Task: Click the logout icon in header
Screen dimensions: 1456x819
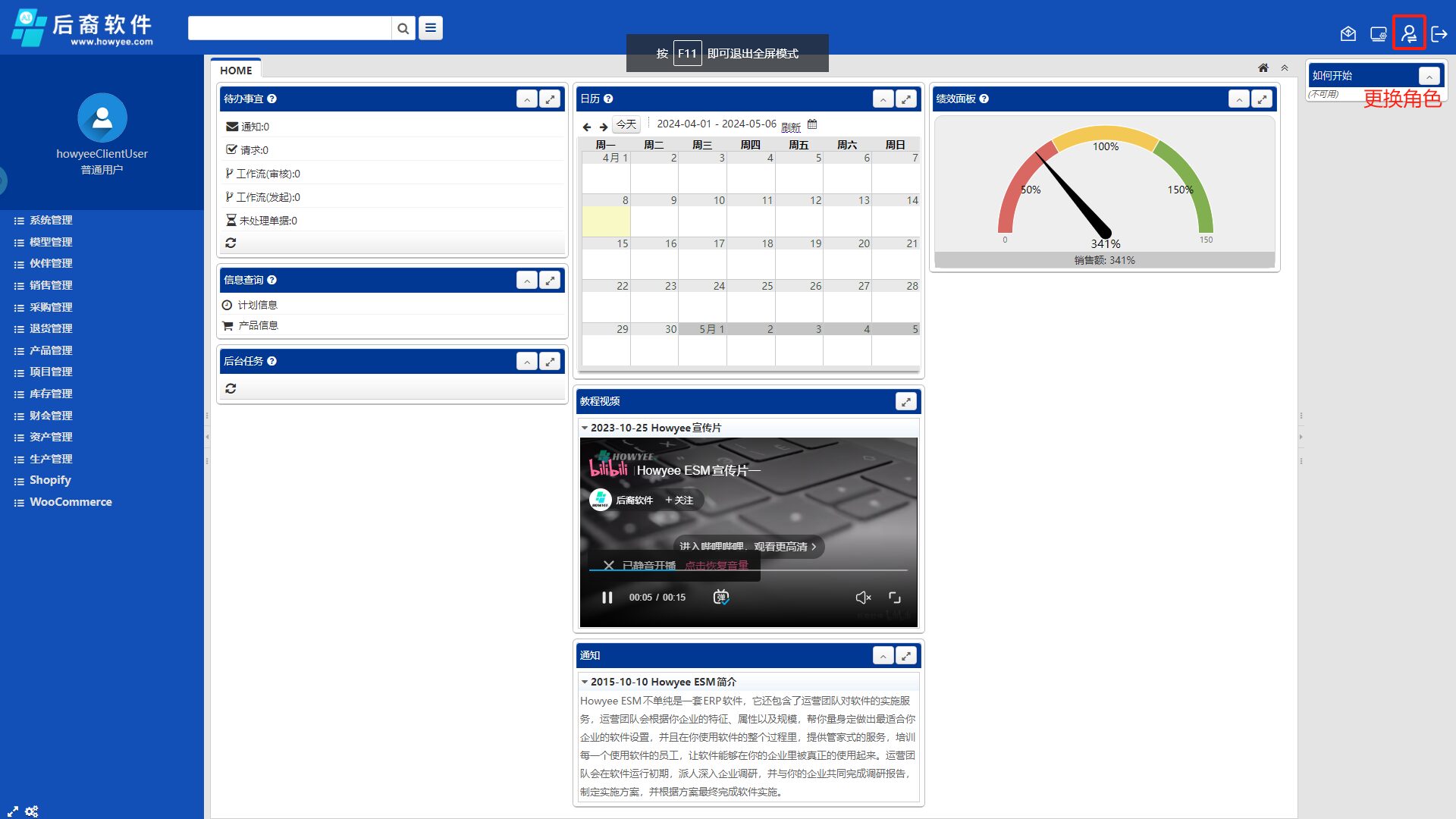Action: coord(1439,33)
